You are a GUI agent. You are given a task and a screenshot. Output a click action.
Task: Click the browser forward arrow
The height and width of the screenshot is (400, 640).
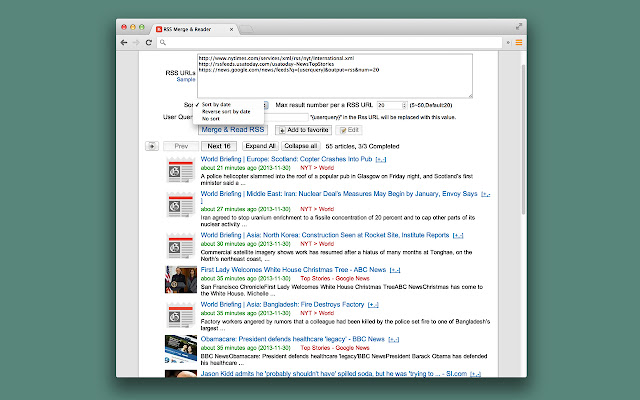pos(136,42)
